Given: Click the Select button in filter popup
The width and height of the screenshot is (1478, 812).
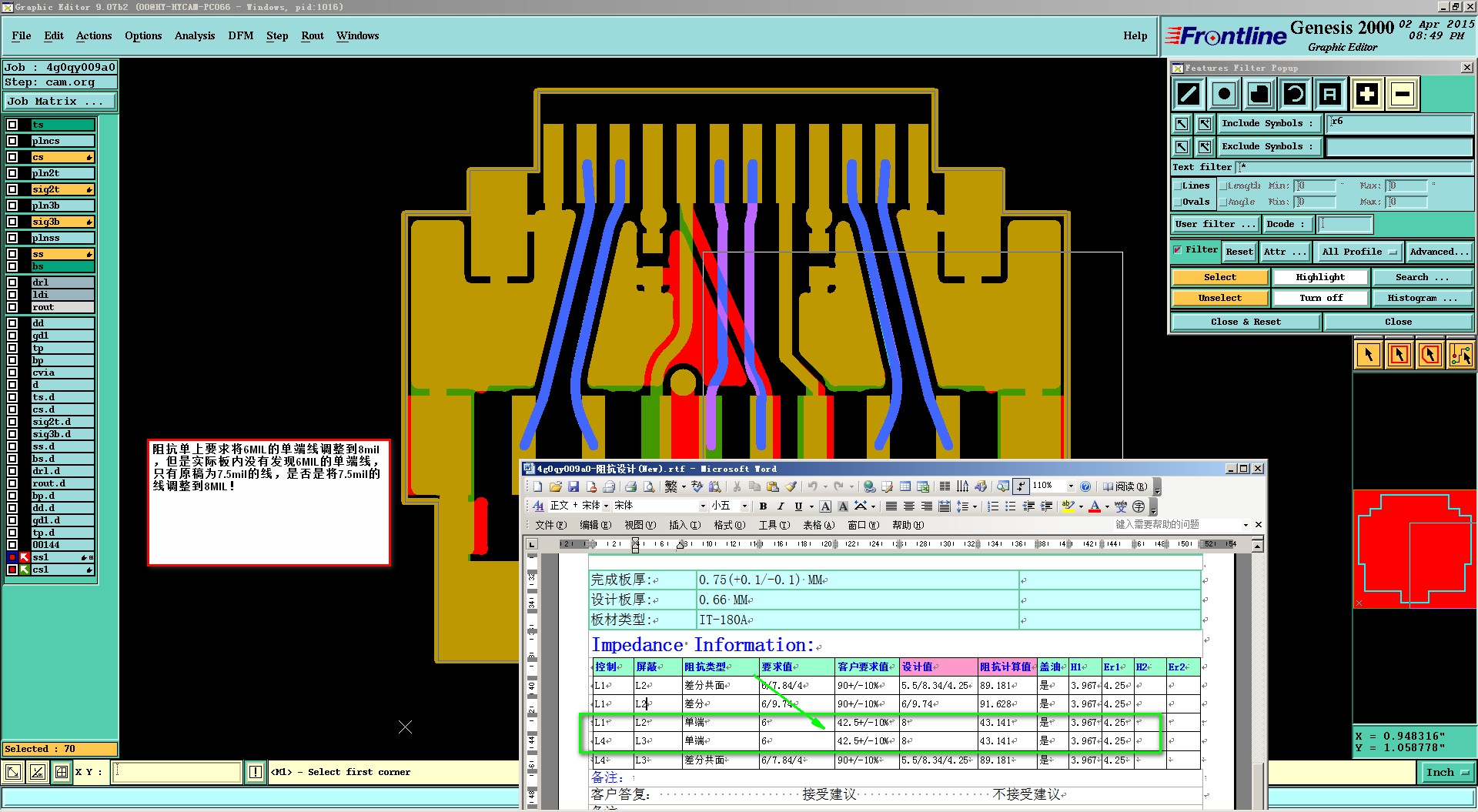Looking at the screenshot, I should point(1220,277).
